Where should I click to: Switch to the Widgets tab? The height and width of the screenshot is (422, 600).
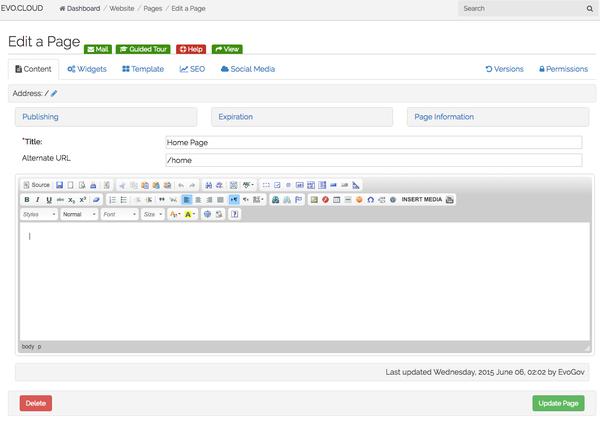(x=87, y=69)
